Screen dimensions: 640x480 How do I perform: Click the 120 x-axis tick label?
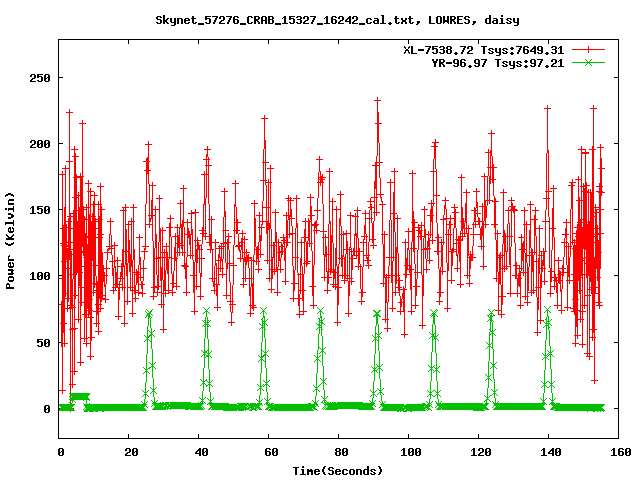(x=481, y=452)
